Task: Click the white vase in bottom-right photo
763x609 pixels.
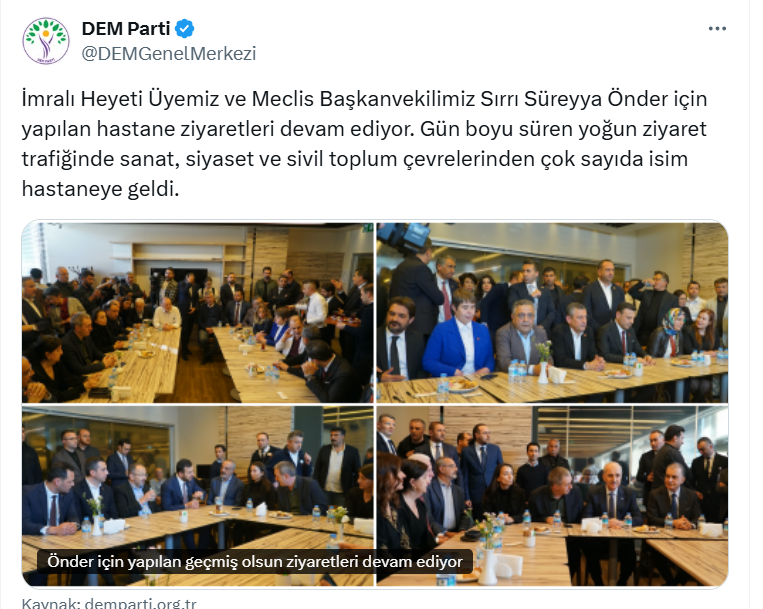Action: pos(488,565)
